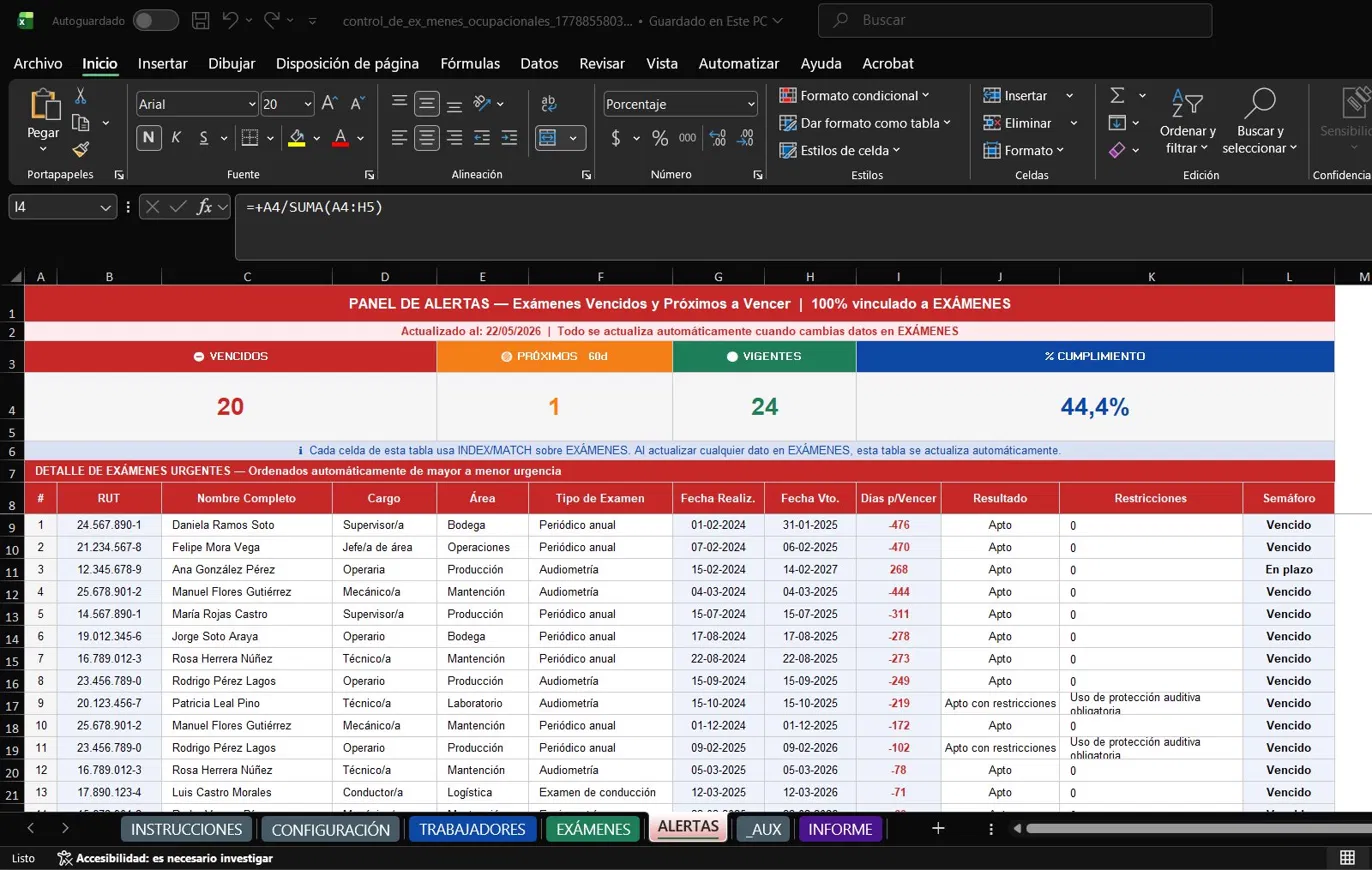Click the red font color swatch button
Image resolution: width=1372 pixels, height=870 pixels.
coord(340,138)
